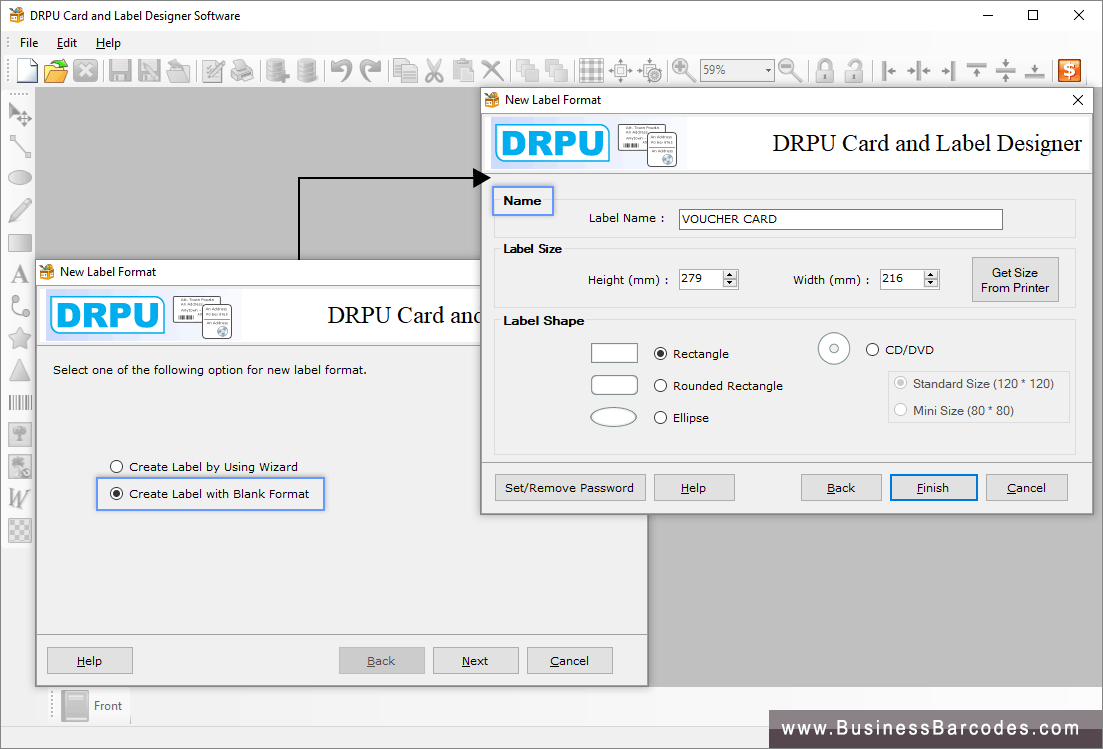This screenshot has height=749, width=1103.
Task: Click Back in the front label dialog
Action: coord(841,487)
